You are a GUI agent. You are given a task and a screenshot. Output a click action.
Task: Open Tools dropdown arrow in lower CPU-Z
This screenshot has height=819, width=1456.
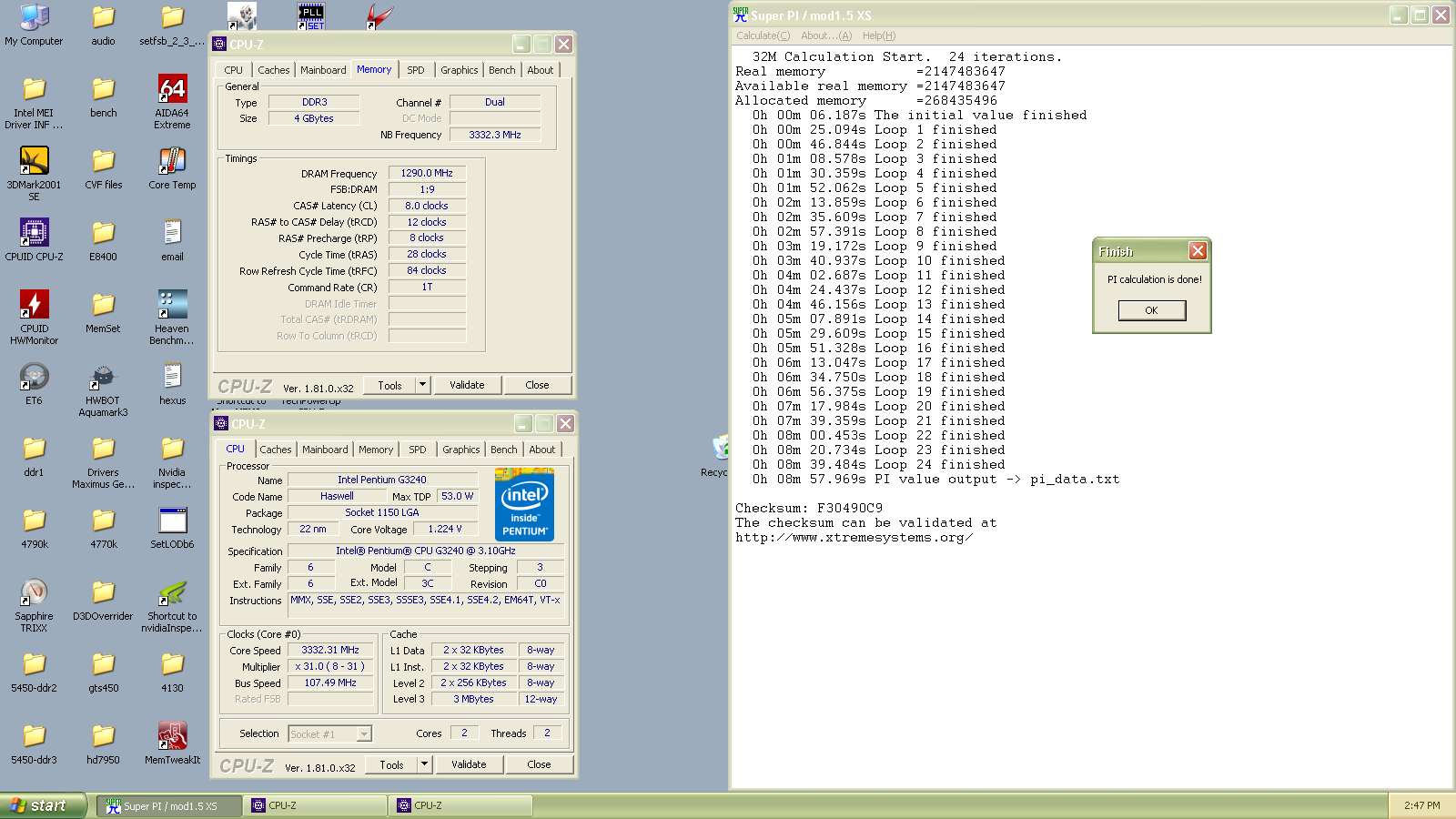pyautogui.click(x=424, y=764)
